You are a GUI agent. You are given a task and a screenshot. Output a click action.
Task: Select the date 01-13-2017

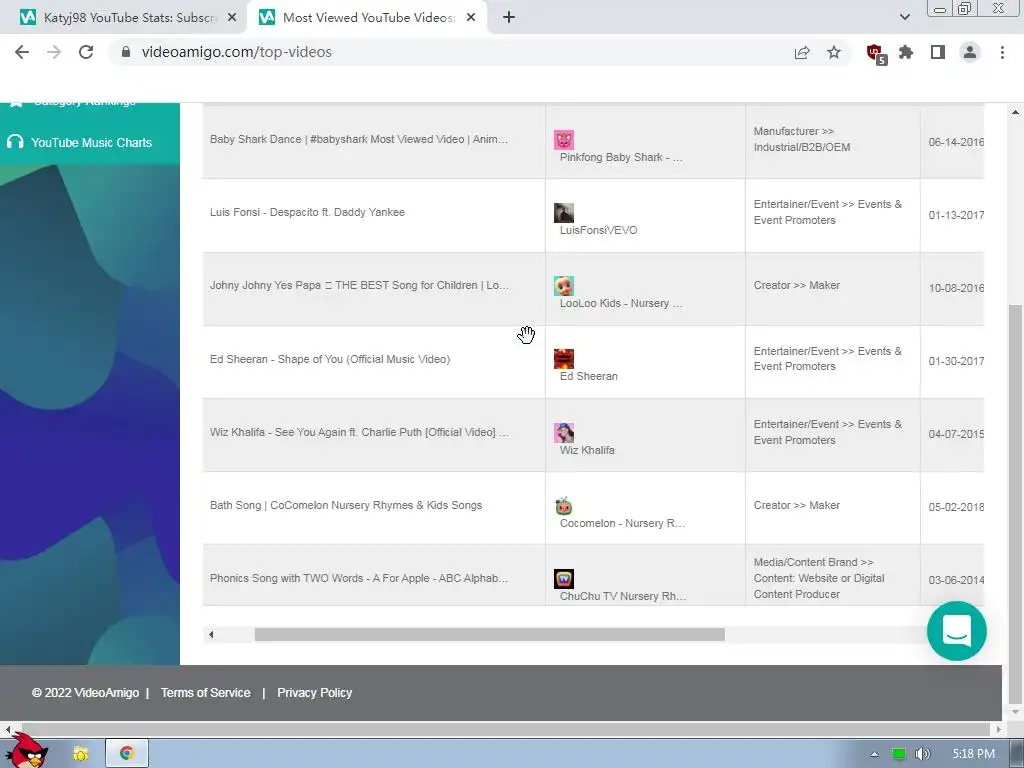(956, 216)
